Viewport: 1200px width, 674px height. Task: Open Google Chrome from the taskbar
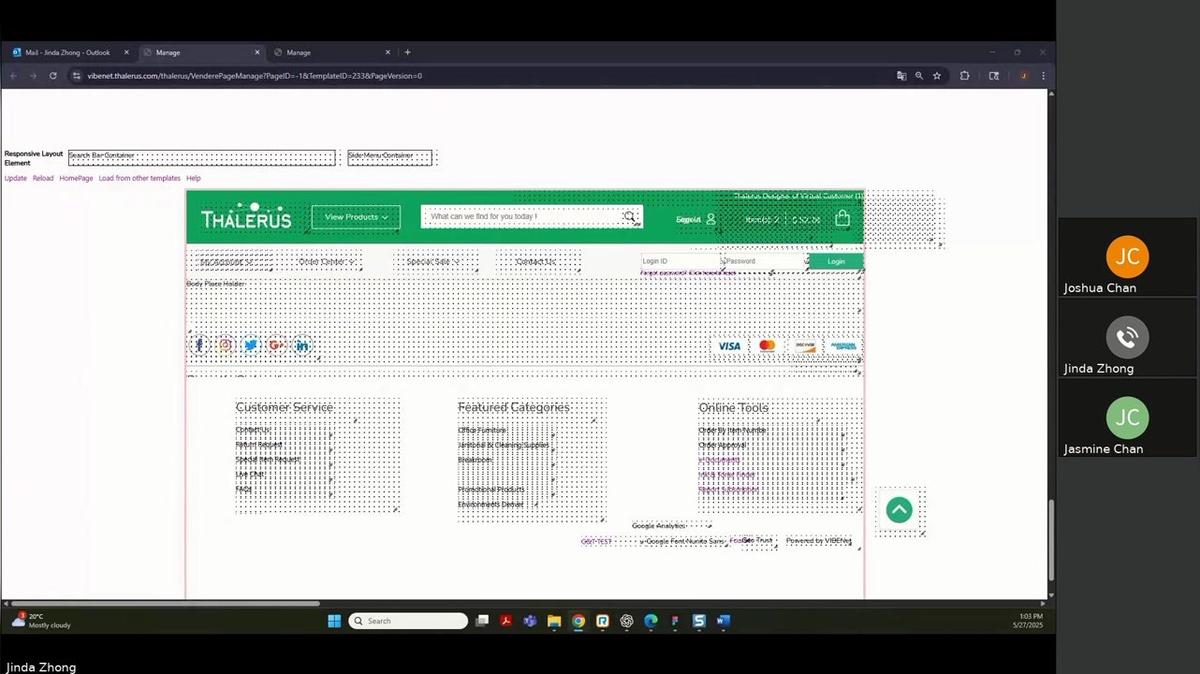point(579,621)
